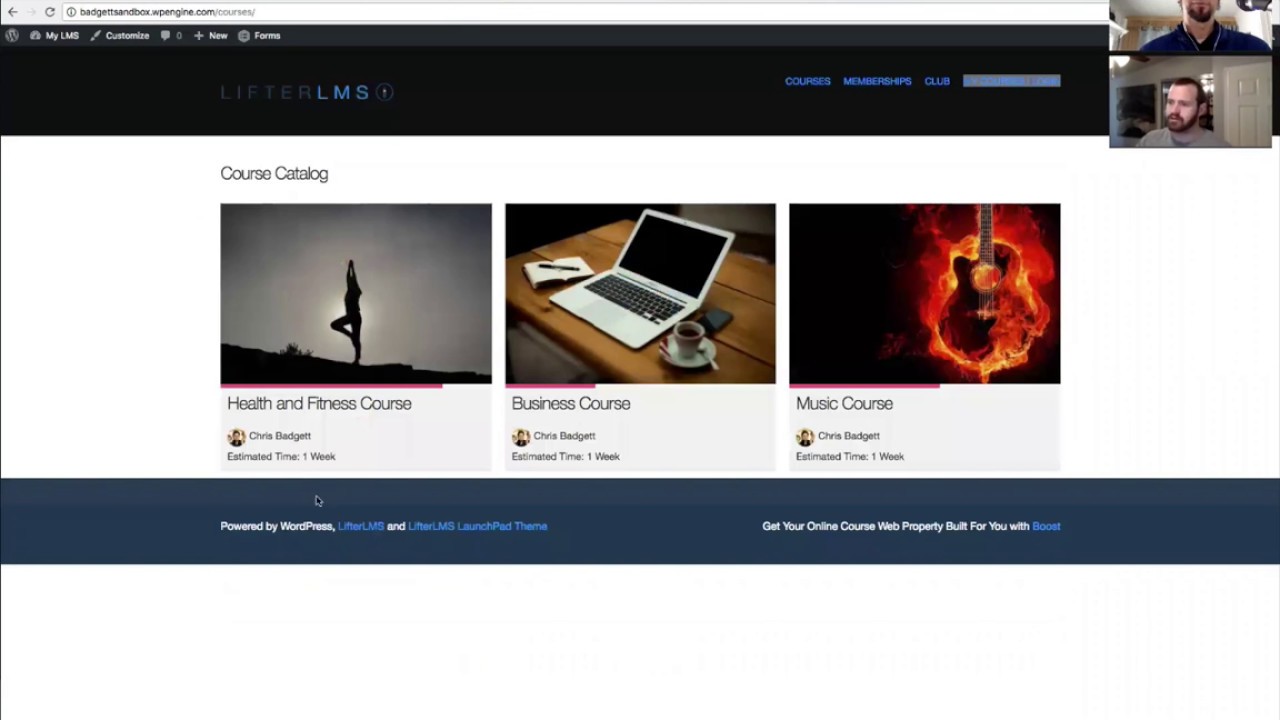
Task: Open Music Course title
Action: 844,403
